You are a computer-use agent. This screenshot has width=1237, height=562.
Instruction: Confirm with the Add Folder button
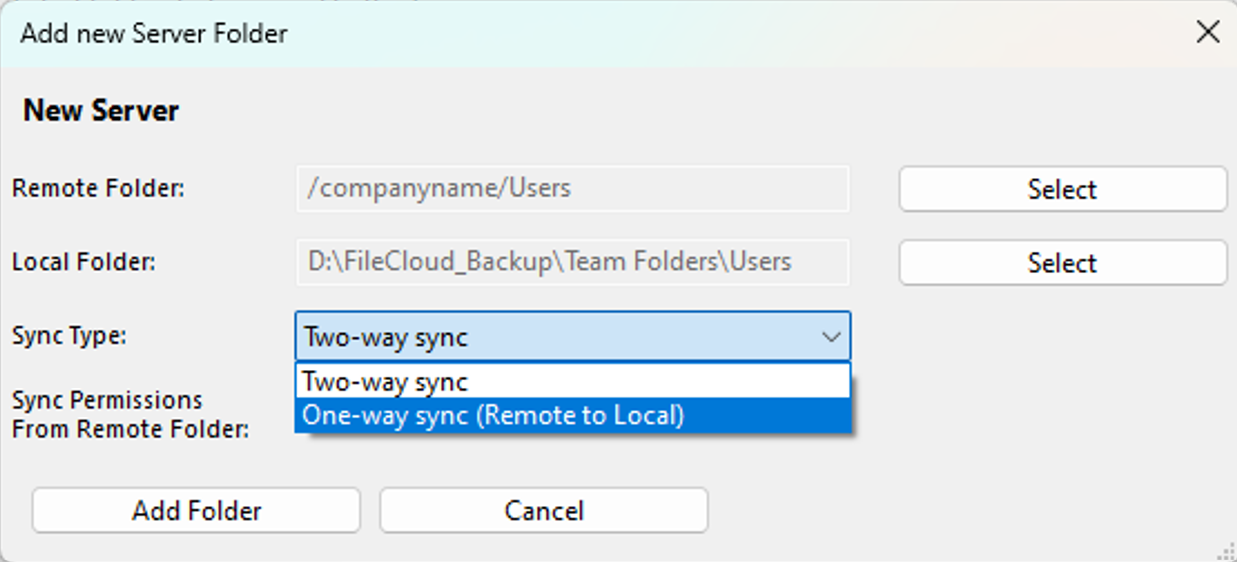(x=196, y=511)
